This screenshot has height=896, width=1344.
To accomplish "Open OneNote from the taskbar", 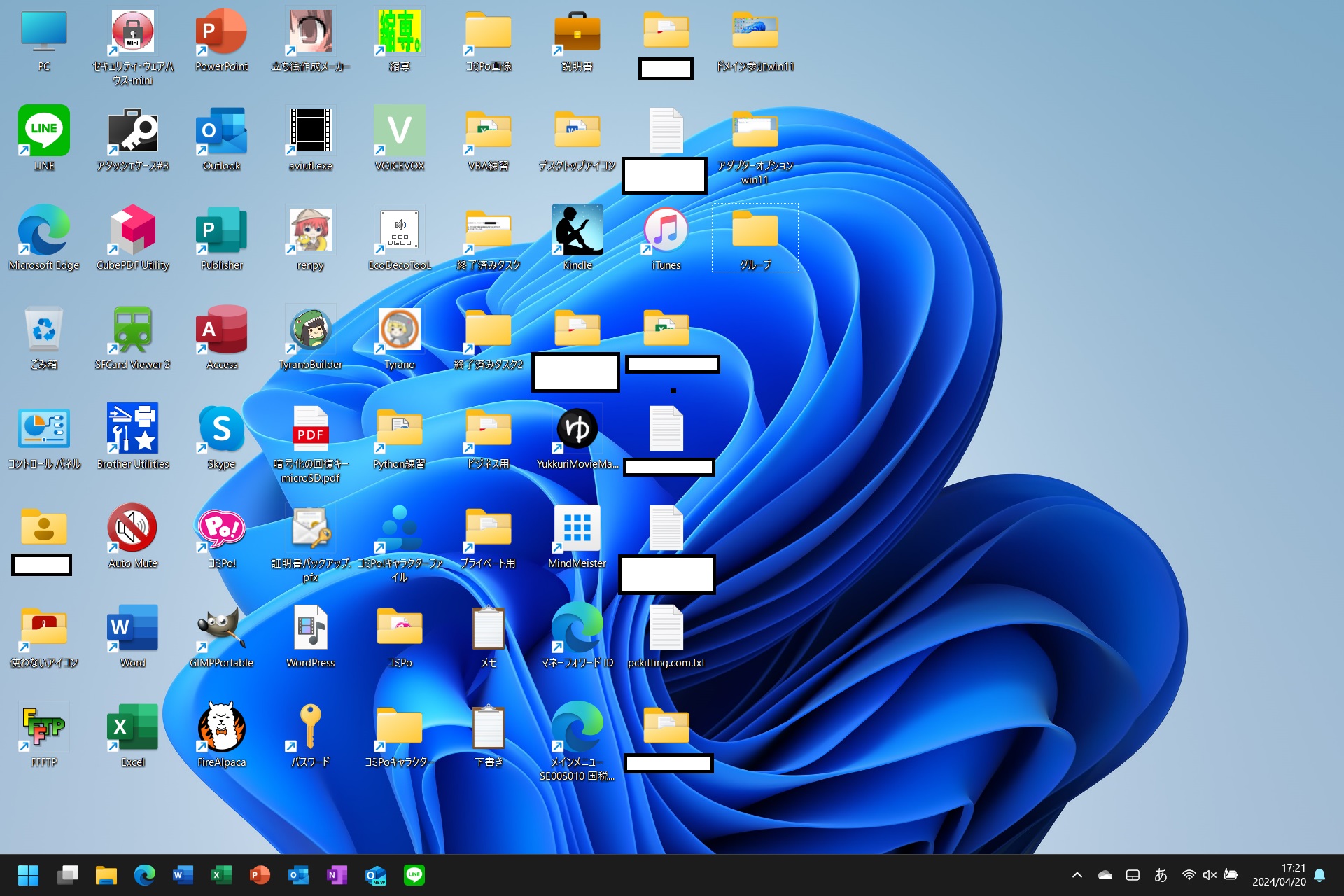I will 337,875.
